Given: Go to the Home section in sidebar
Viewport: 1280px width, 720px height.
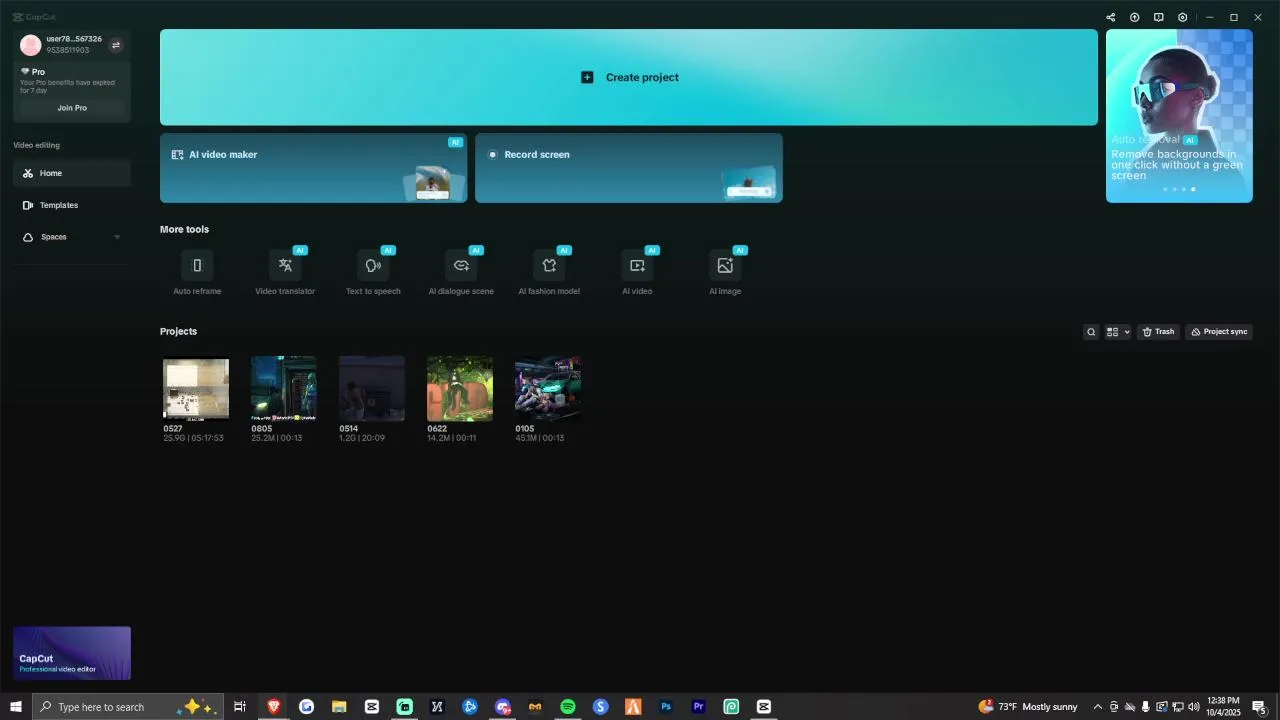Looking at the screenshot, I should [72, 173].
